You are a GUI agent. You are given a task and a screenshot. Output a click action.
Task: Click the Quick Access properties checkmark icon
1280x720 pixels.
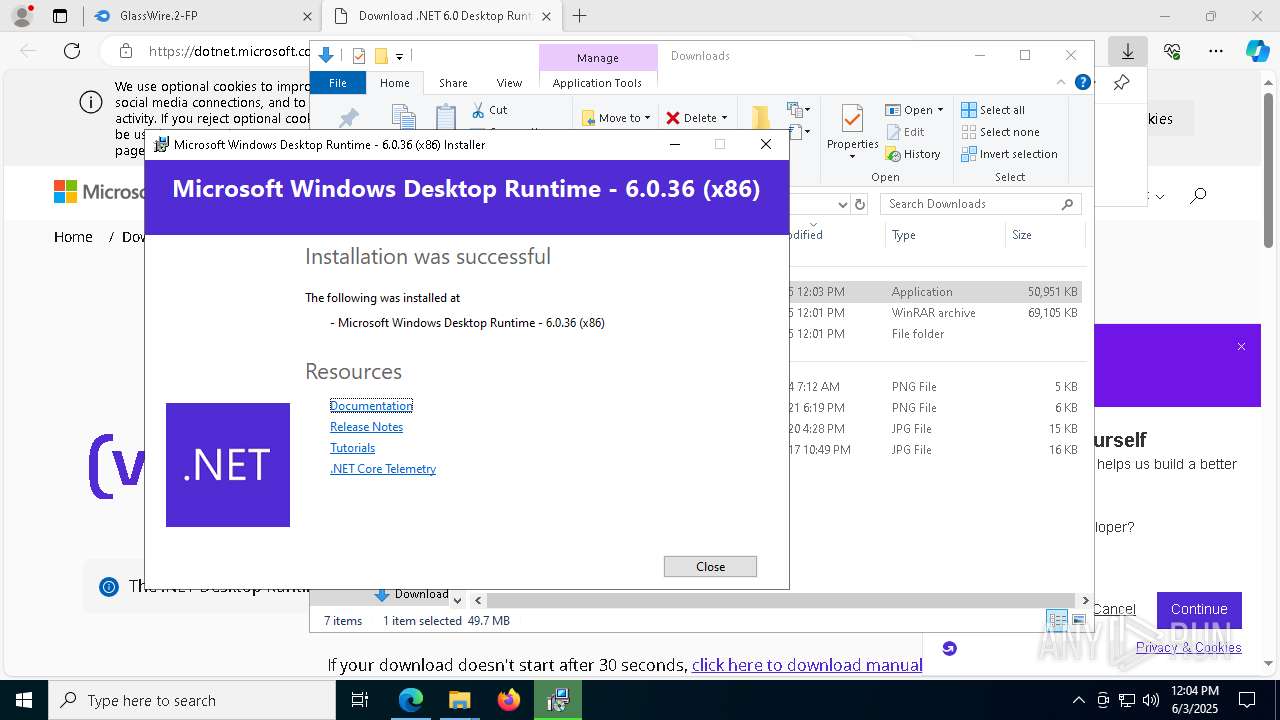point(359,56)
